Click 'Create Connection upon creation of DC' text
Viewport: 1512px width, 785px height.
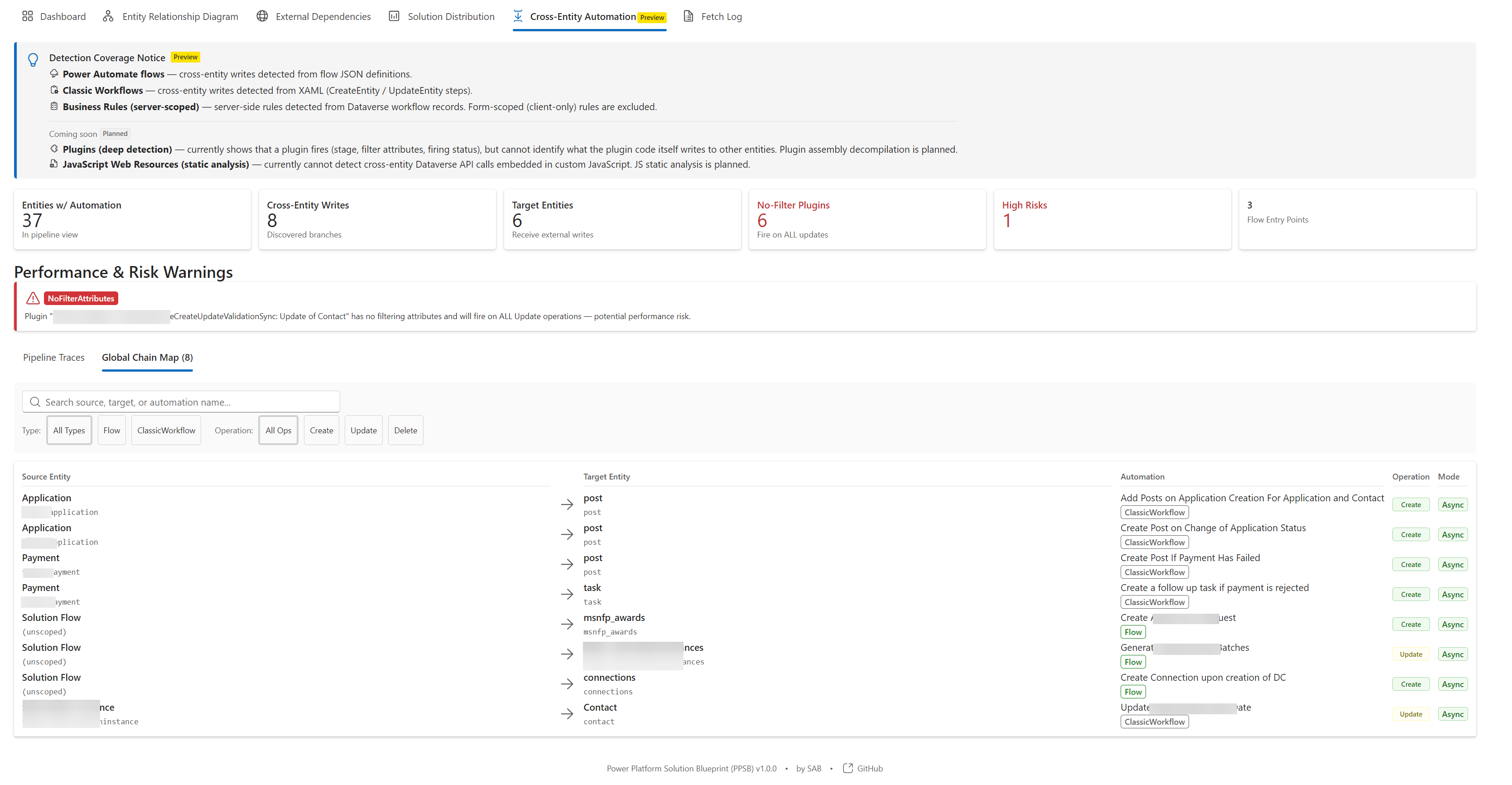coord(1203,677)
